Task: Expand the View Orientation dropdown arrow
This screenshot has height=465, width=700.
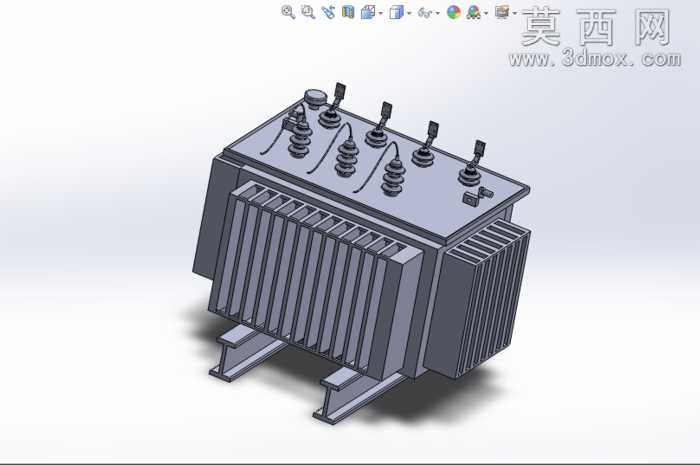Action: [380, 13]
